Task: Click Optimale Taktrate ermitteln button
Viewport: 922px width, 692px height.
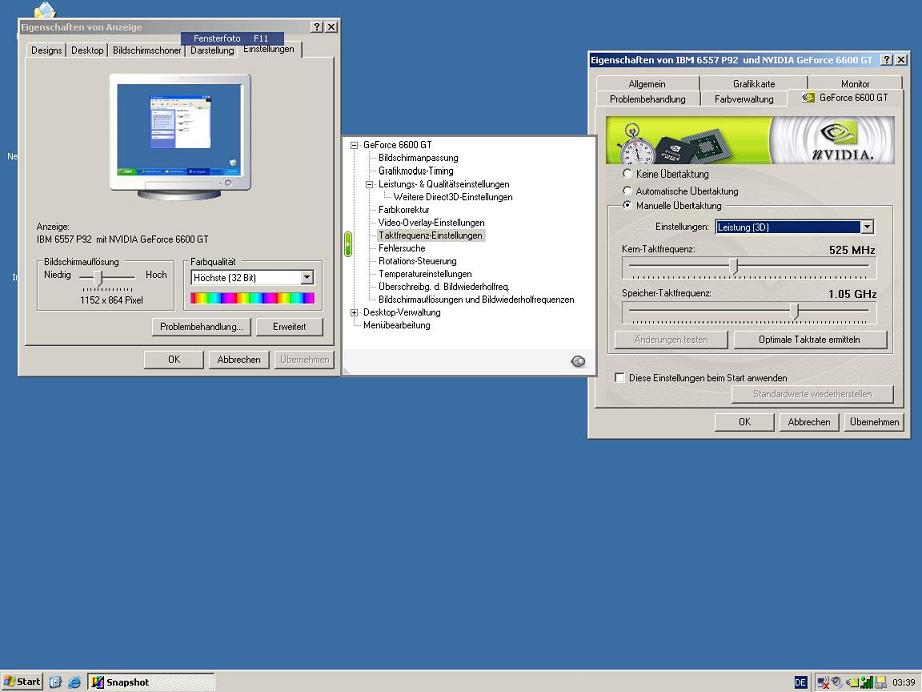Action: (x=810, y=339)
